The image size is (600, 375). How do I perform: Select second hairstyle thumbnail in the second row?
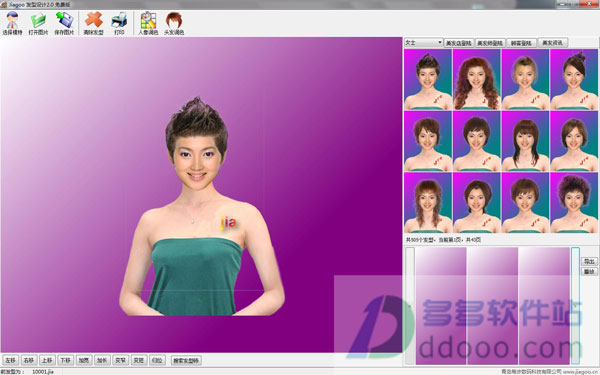coord(476,141)
